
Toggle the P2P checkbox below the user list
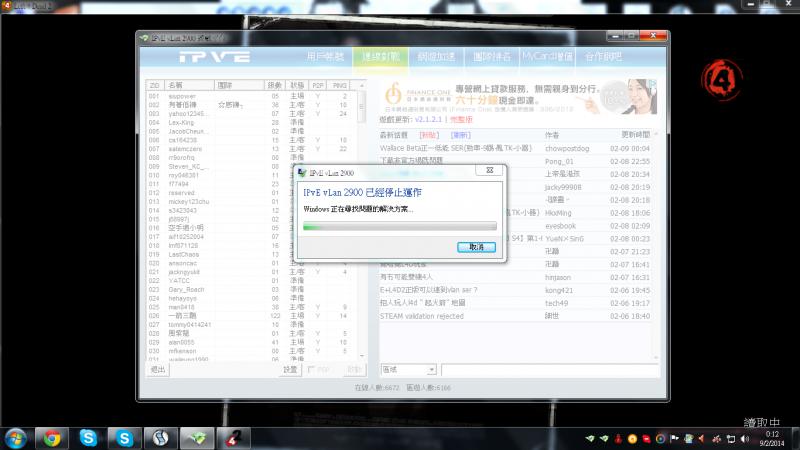[x=311, y=369]
